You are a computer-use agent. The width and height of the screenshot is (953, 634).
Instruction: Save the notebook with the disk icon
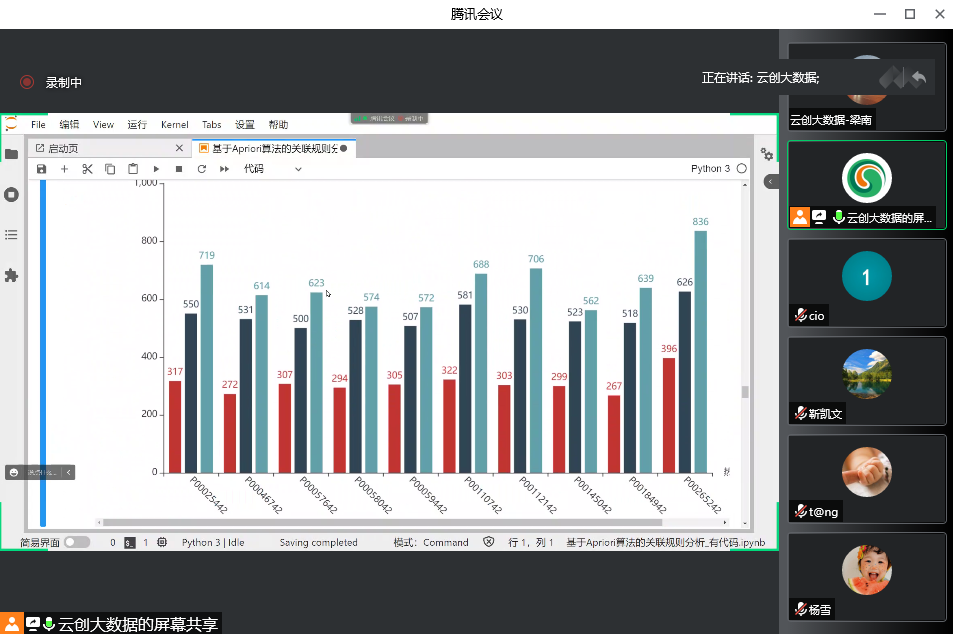(x=41, y=169)
